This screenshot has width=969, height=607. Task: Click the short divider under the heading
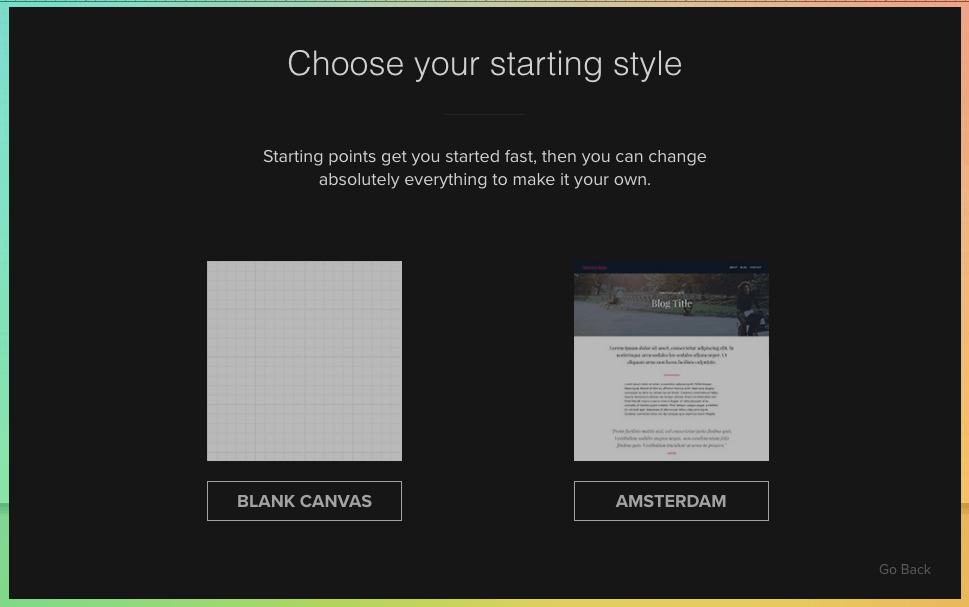pyautogui.click(x=484, y=114)
